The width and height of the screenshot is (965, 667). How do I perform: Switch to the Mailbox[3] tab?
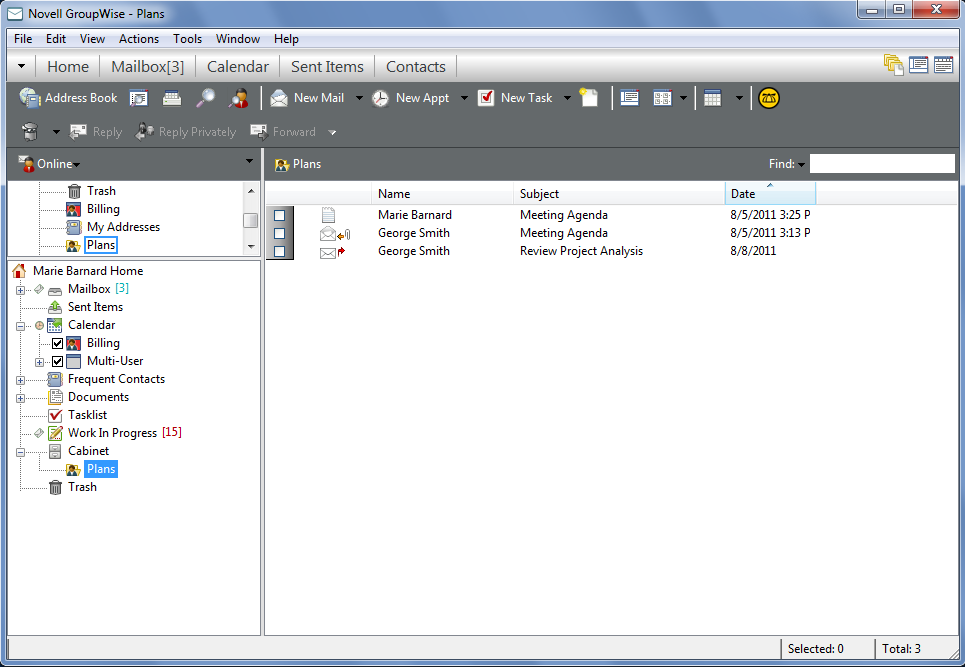[148, 66]
